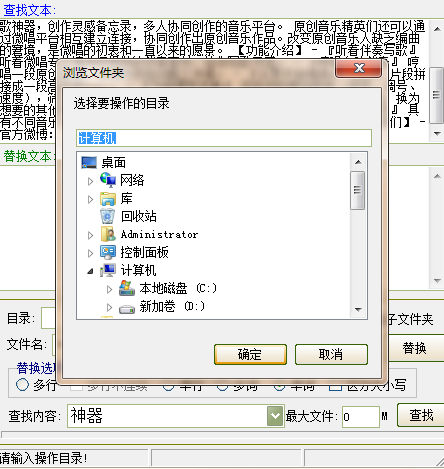This screenshot has height=469, width=444.
Task: Click the 取消 button
Action: [331, 354]
